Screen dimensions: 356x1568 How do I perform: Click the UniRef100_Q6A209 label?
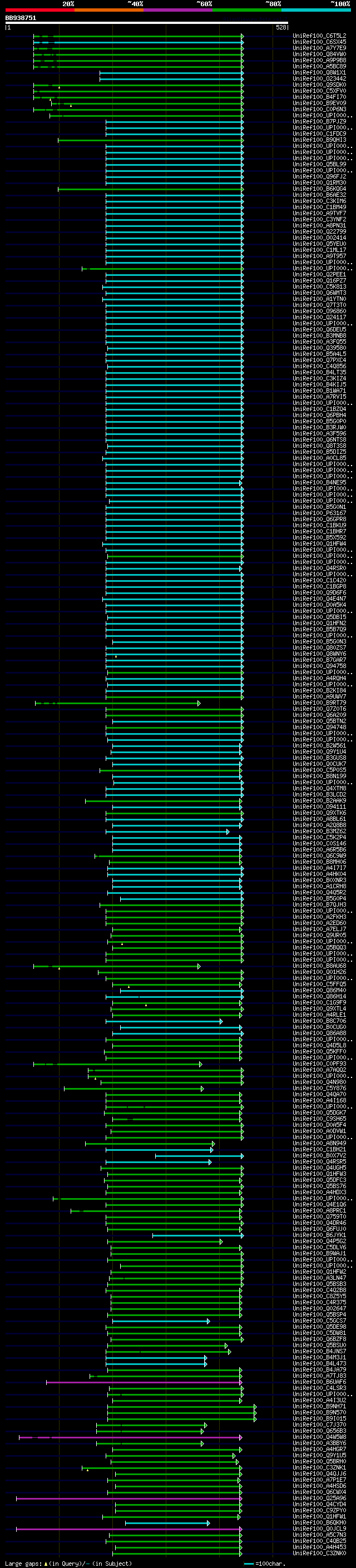coord(319,715)
